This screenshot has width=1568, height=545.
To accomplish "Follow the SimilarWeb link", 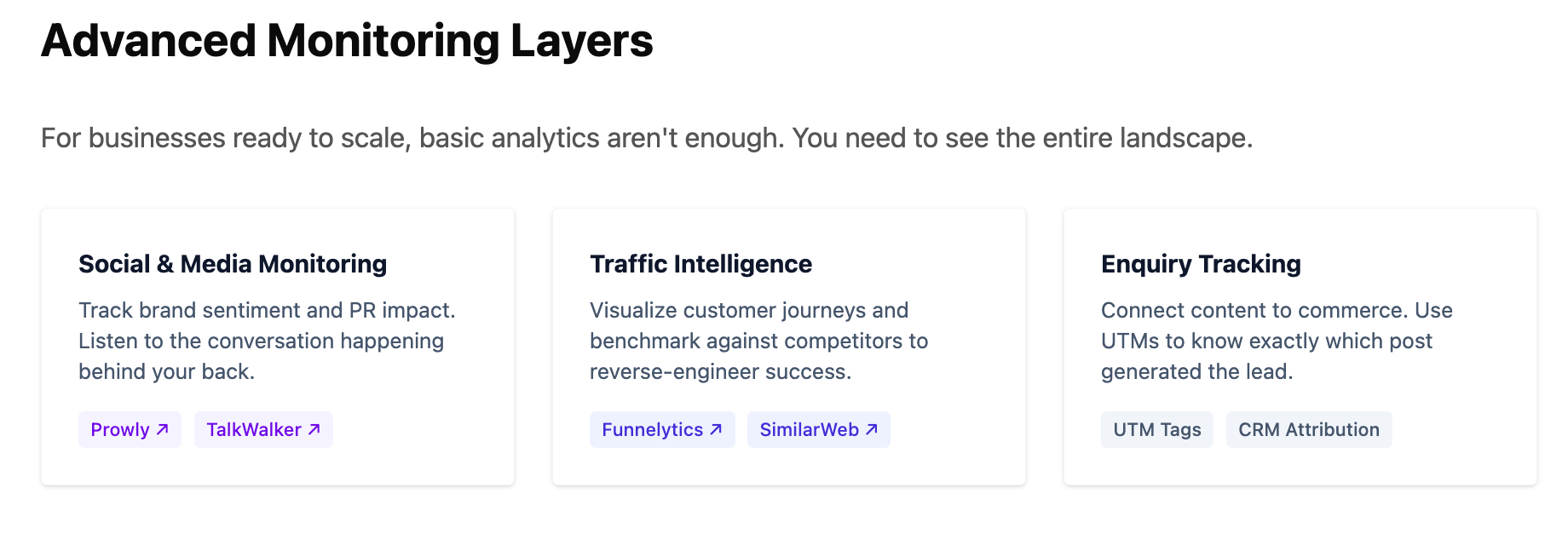I will tap(809, 430).
